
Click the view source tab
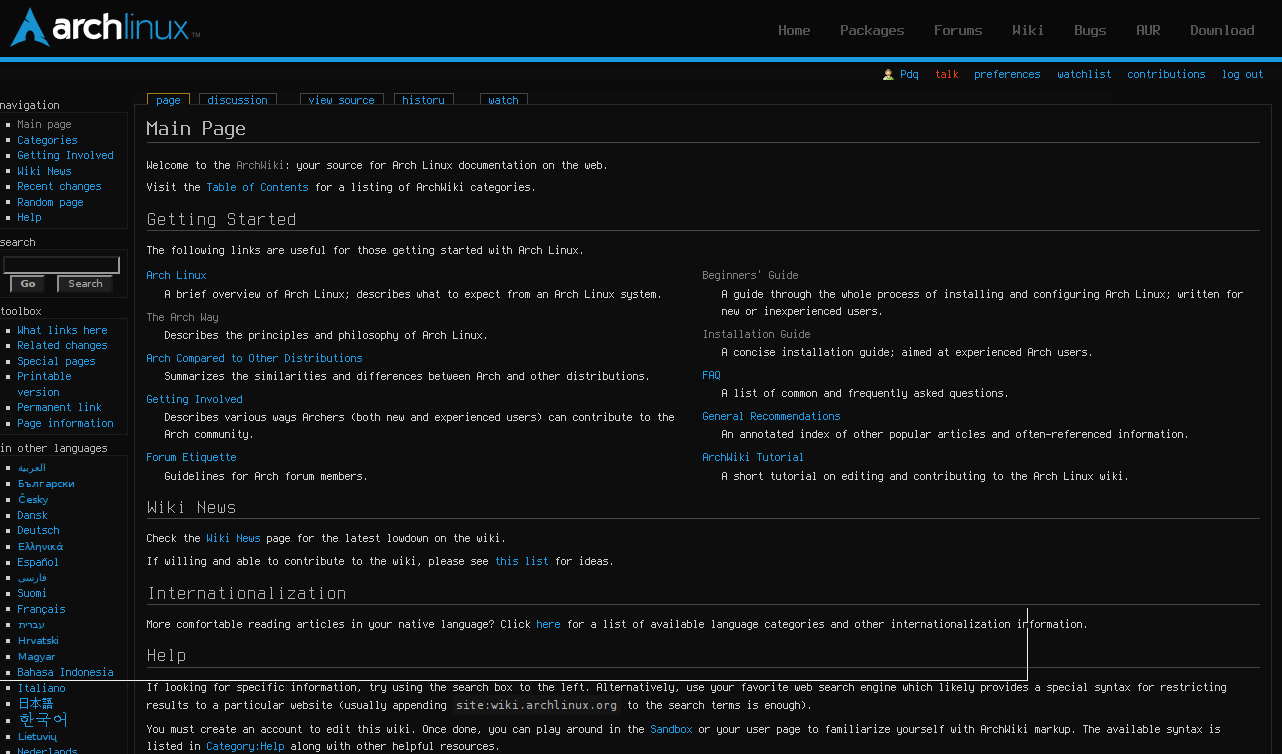pos(342,99)
